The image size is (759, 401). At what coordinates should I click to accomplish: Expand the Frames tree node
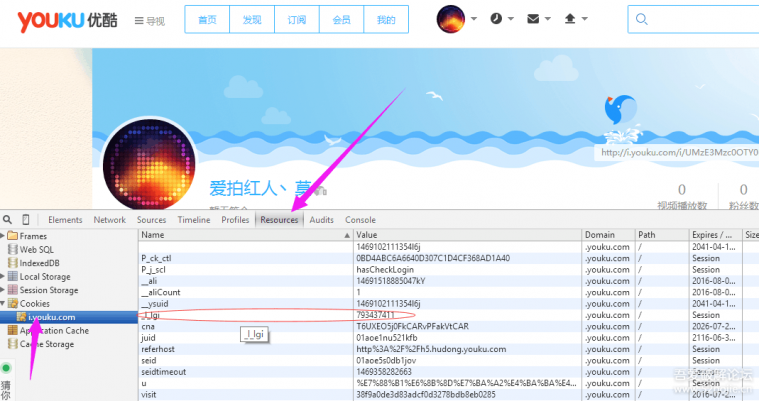[x=2, y=236]
